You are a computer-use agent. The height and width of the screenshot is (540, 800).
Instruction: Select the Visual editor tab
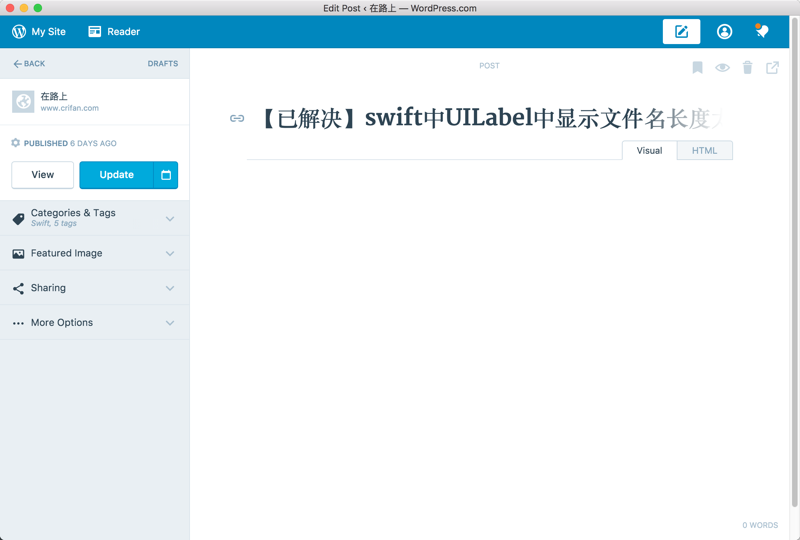click(x=649, y=151)
